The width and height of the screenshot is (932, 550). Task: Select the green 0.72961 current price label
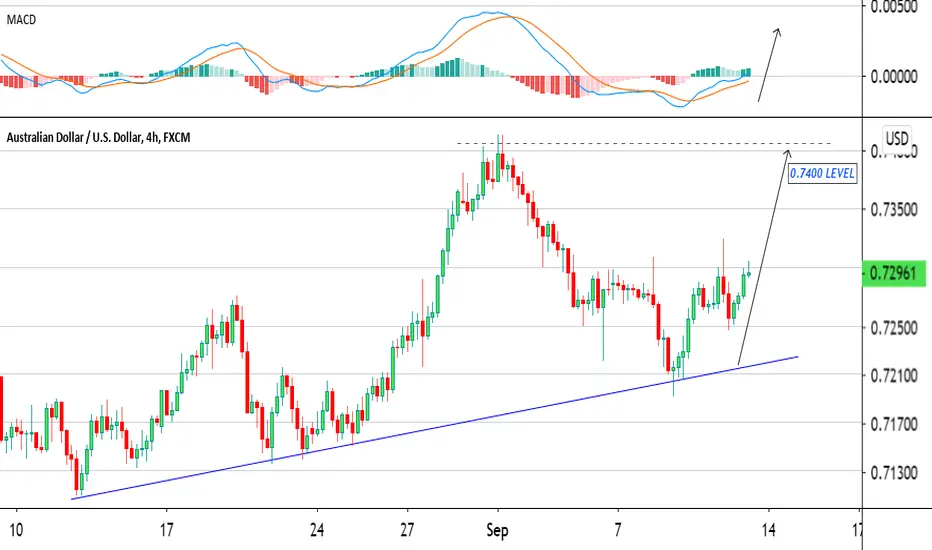click(893, 274)
